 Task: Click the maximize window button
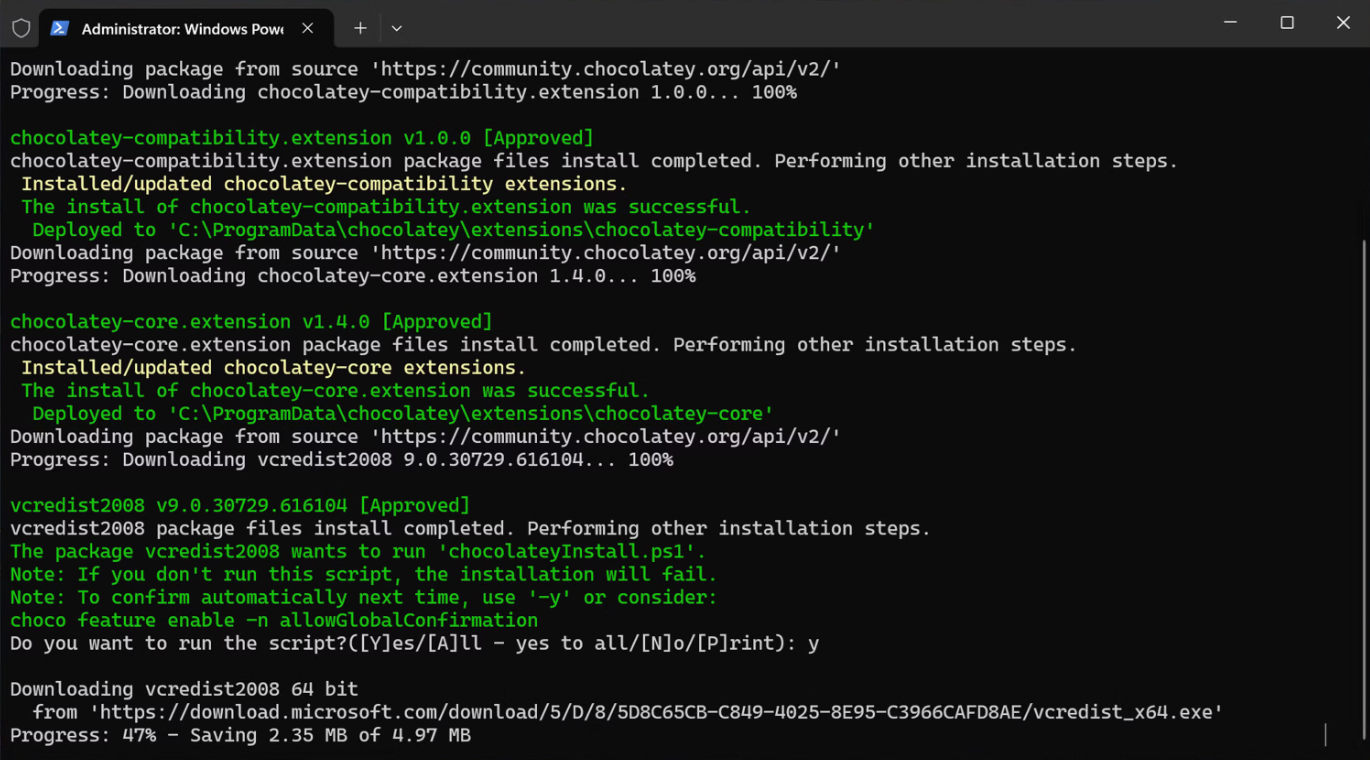click(x=1286, y=22)
